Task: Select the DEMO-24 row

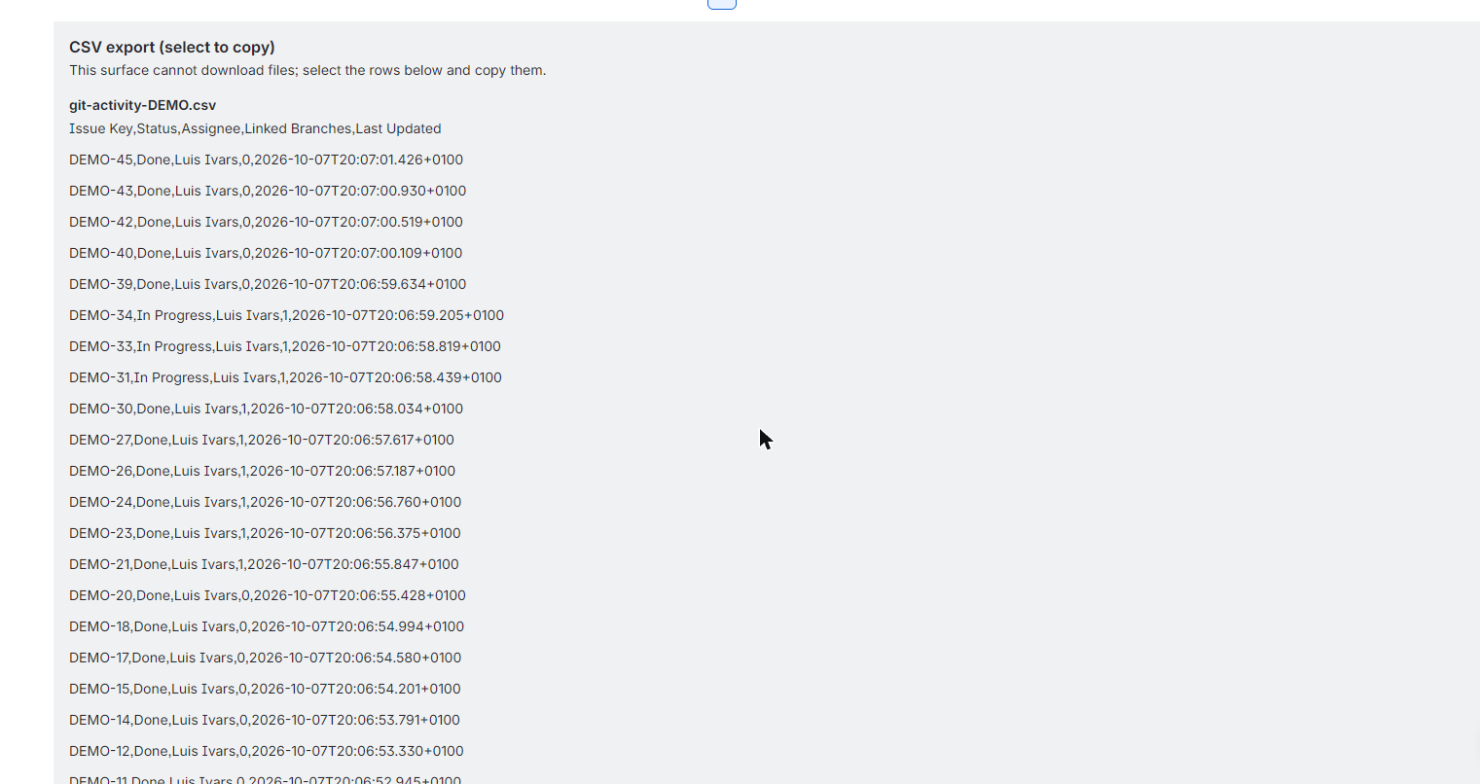Action: click(265, 501)
